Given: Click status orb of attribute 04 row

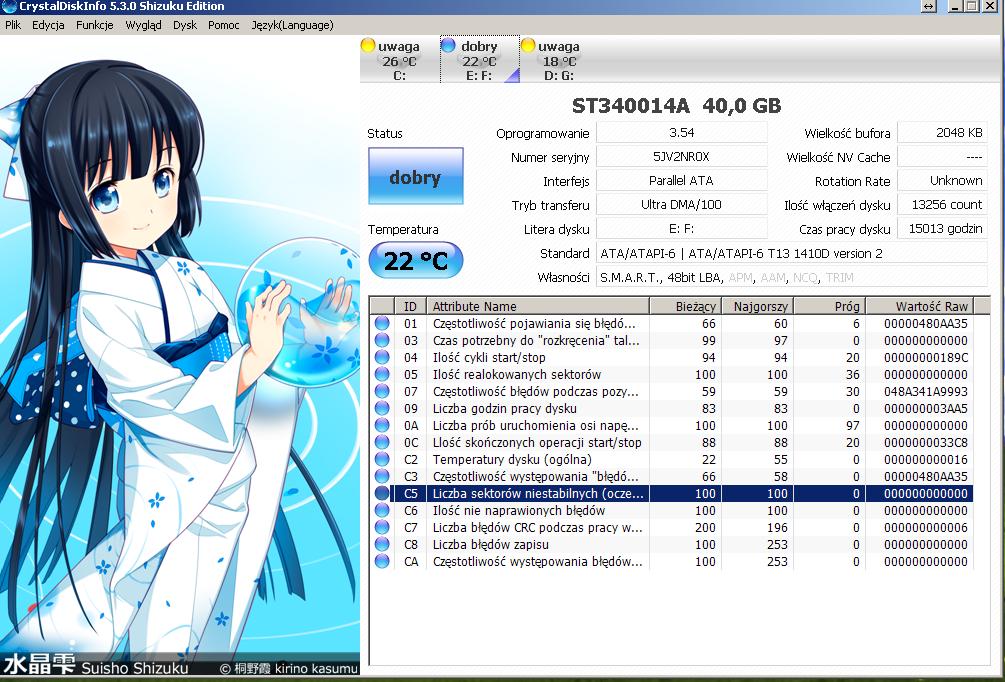Looking at the screenshot, I should coord(382,357).
